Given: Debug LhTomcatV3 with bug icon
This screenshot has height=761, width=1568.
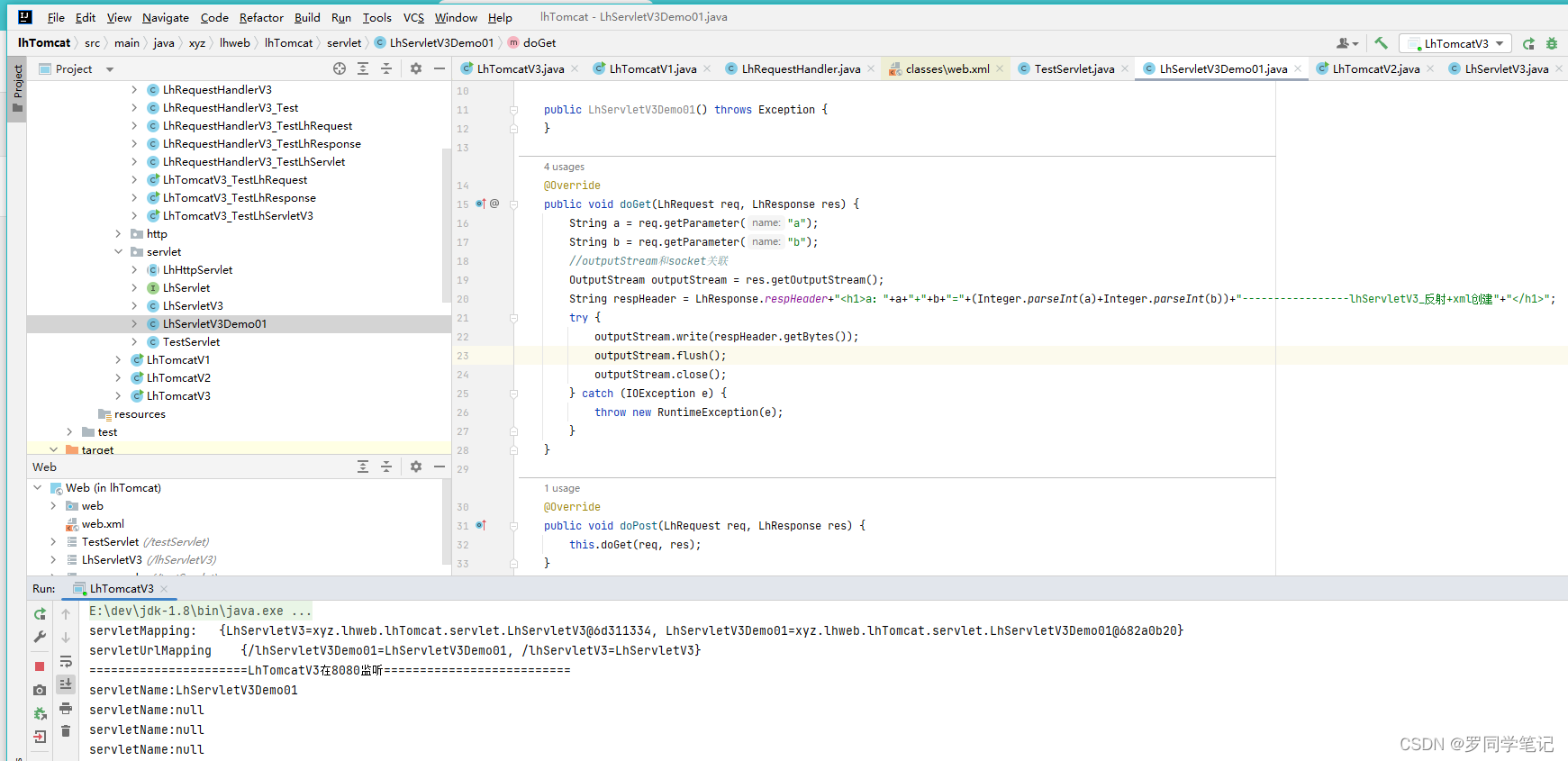Looking at the screenshot, I should point(1551,43).
